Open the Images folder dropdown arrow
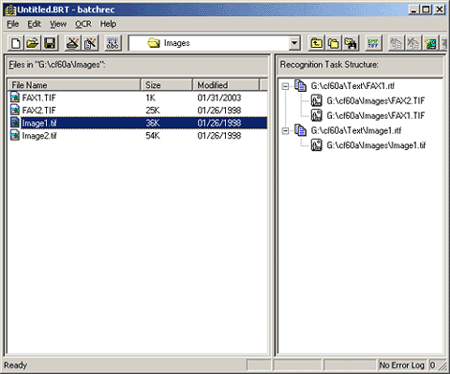The height and width of the screenshot is (374, 450). tap(294, 43)
